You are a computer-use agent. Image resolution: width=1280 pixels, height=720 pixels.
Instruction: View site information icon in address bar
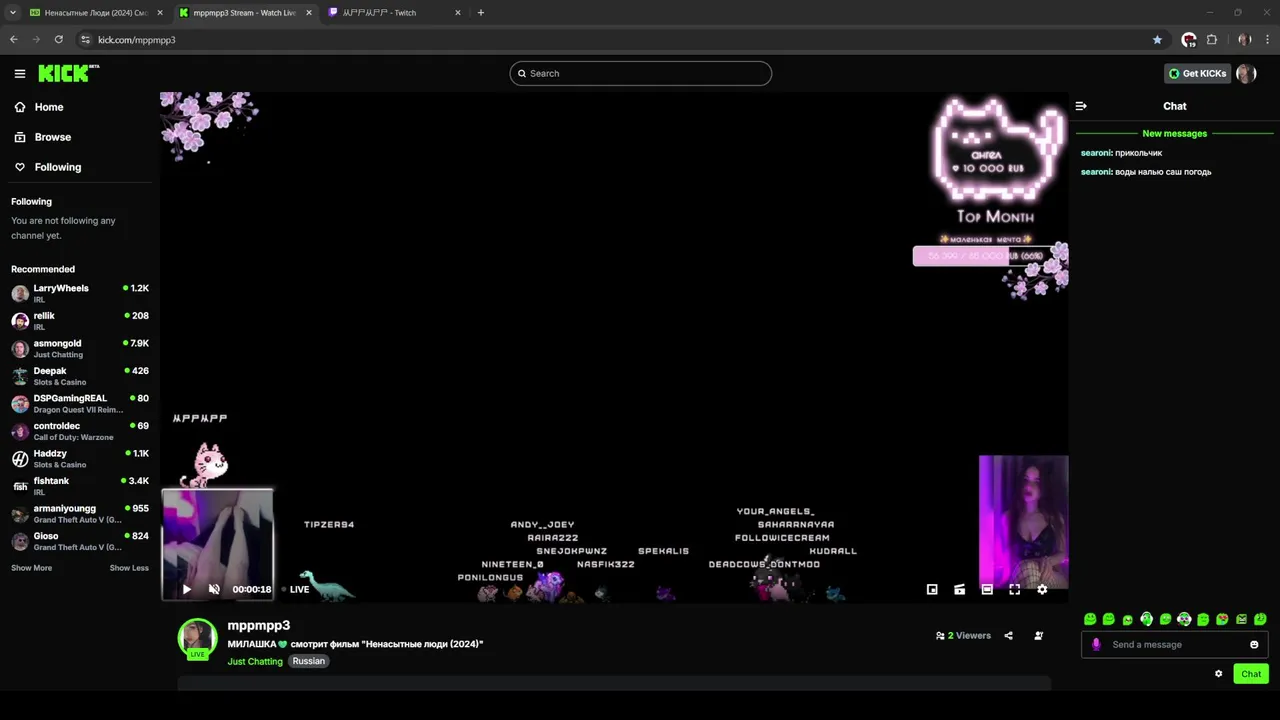click(x=85, y=40)
